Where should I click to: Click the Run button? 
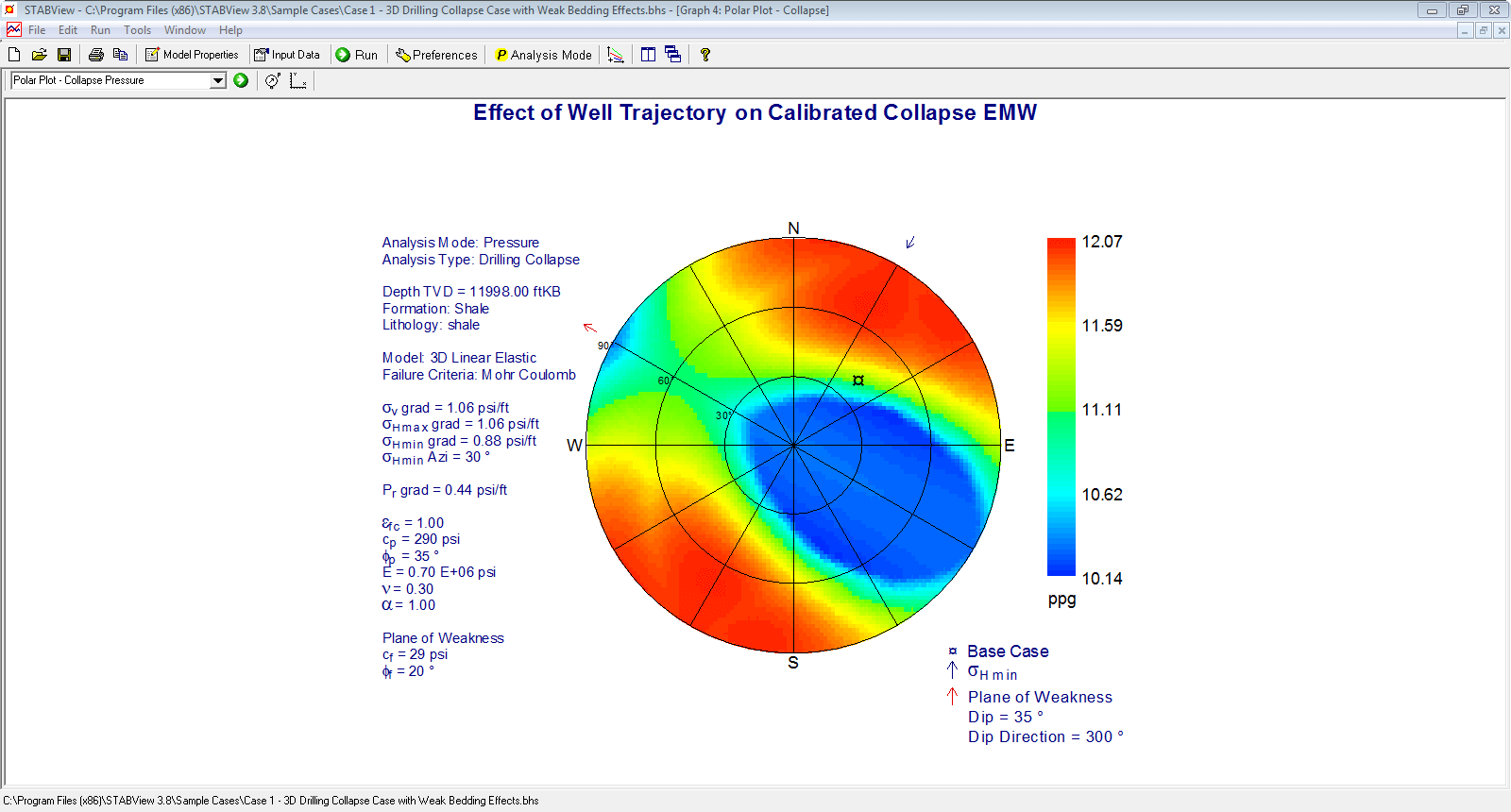(x=357, y=55)
